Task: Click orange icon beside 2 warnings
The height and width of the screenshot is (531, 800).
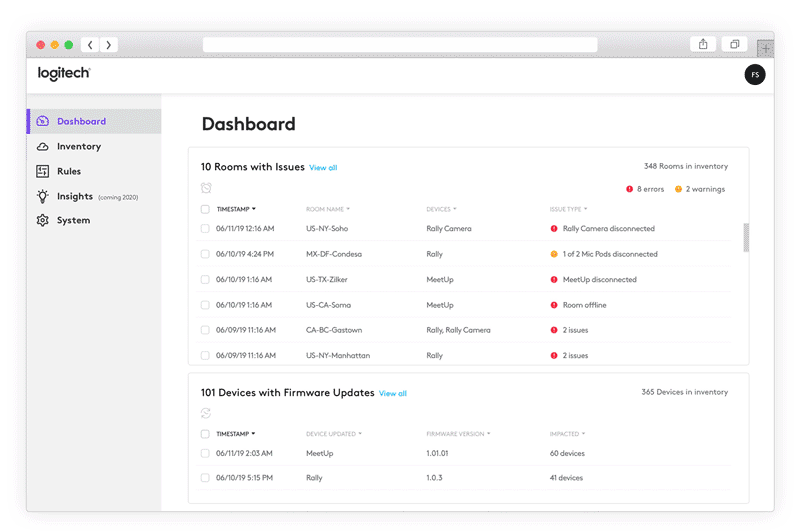Action: pyautogui.click(x=678, y=189)
